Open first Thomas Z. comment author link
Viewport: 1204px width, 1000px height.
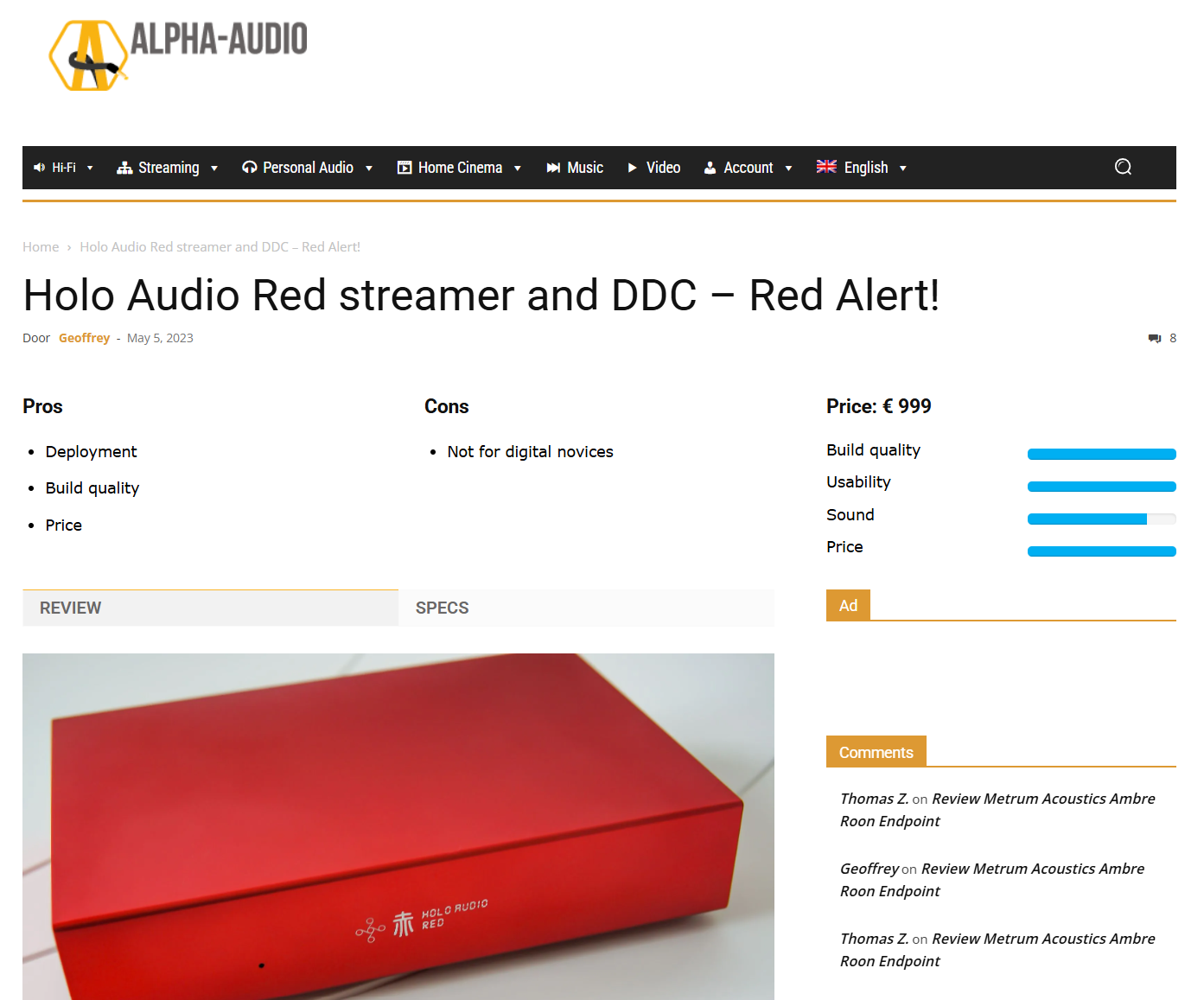(x=874, y=799)
